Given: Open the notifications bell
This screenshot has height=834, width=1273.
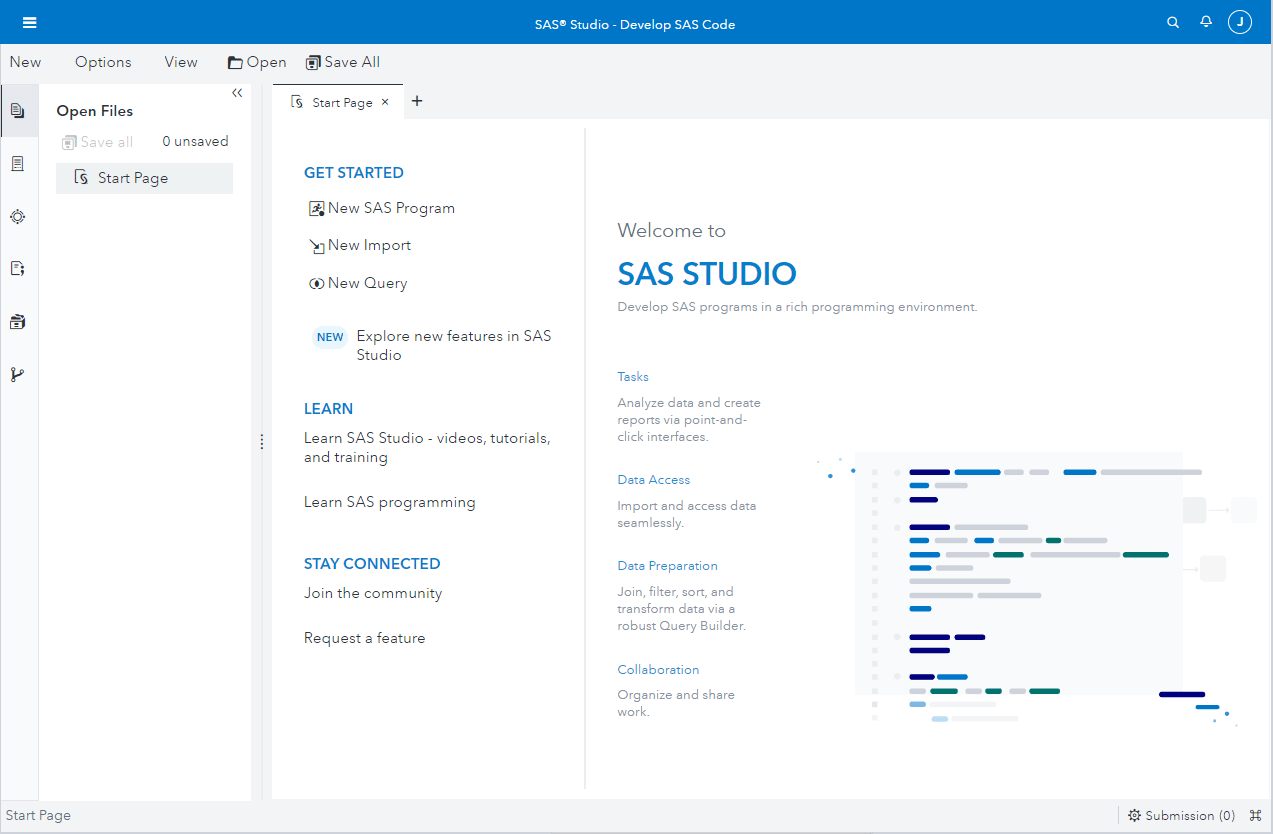Looking at the screenshot, I should [x=1206, y=22].
